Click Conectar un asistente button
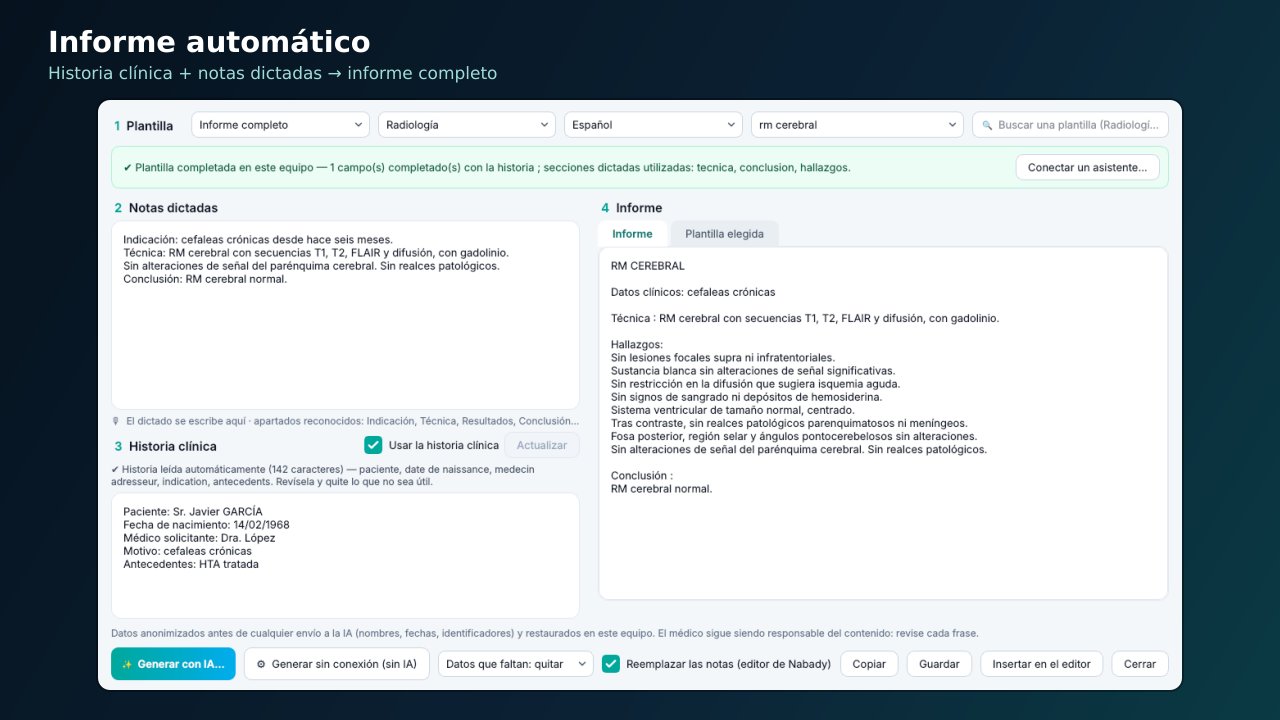This screenshot has width=1280, height=720. [1088, 167]
